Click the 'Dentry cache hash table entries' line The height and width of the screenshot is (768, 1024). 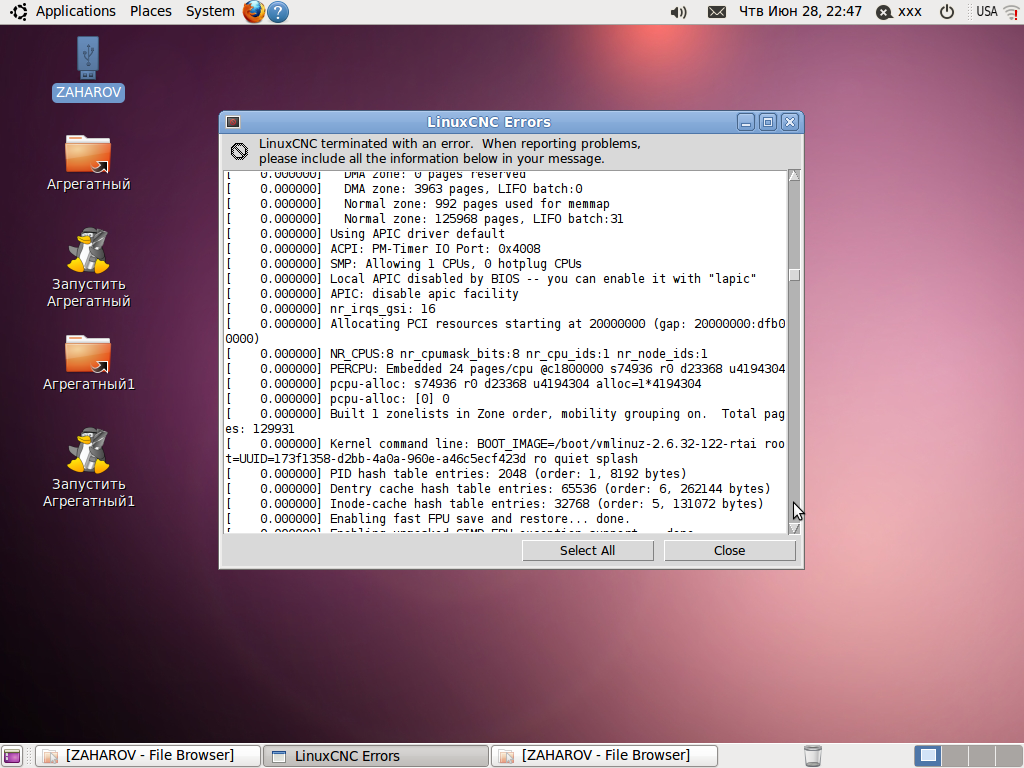coord(498,489)
